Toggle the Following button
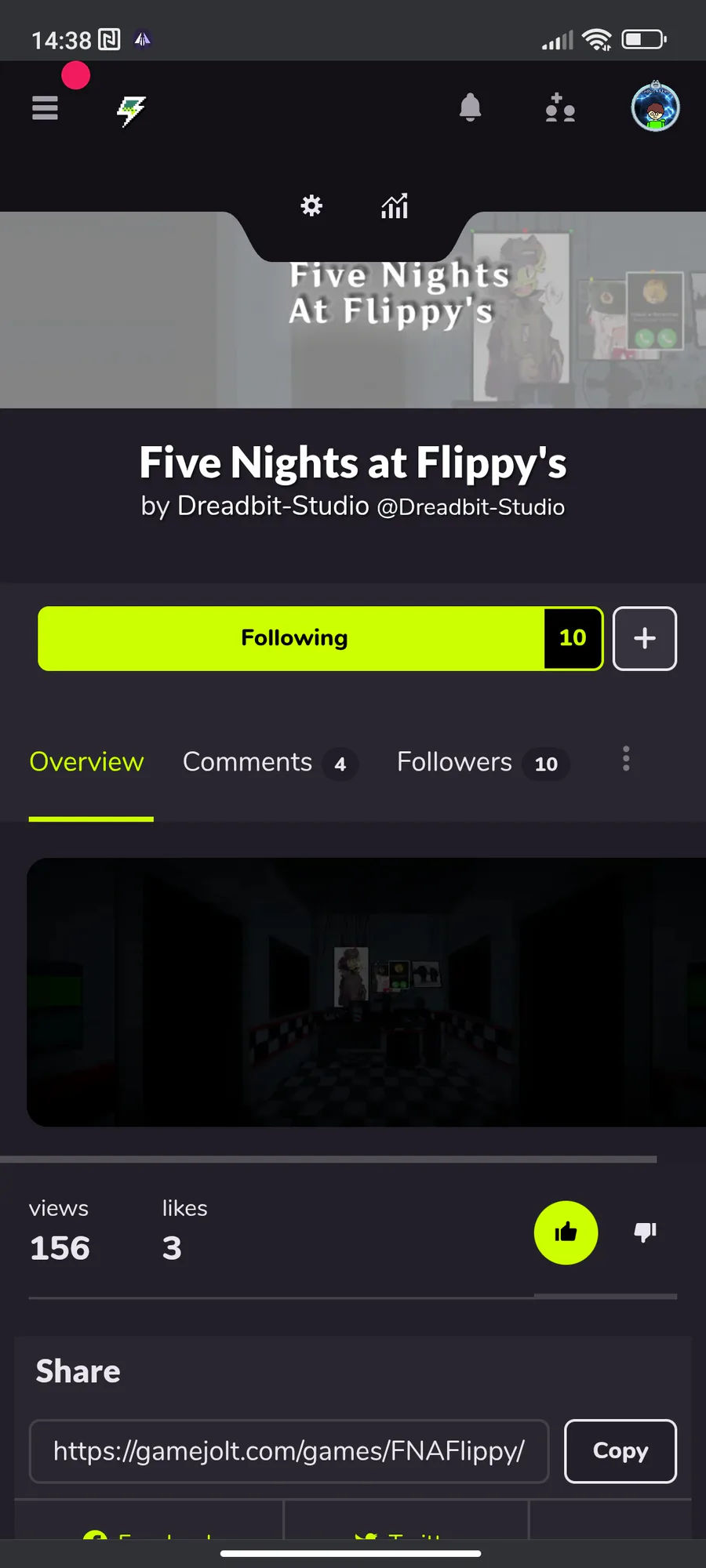Viewport: 706px width, 1568px height. click(321, 638)
